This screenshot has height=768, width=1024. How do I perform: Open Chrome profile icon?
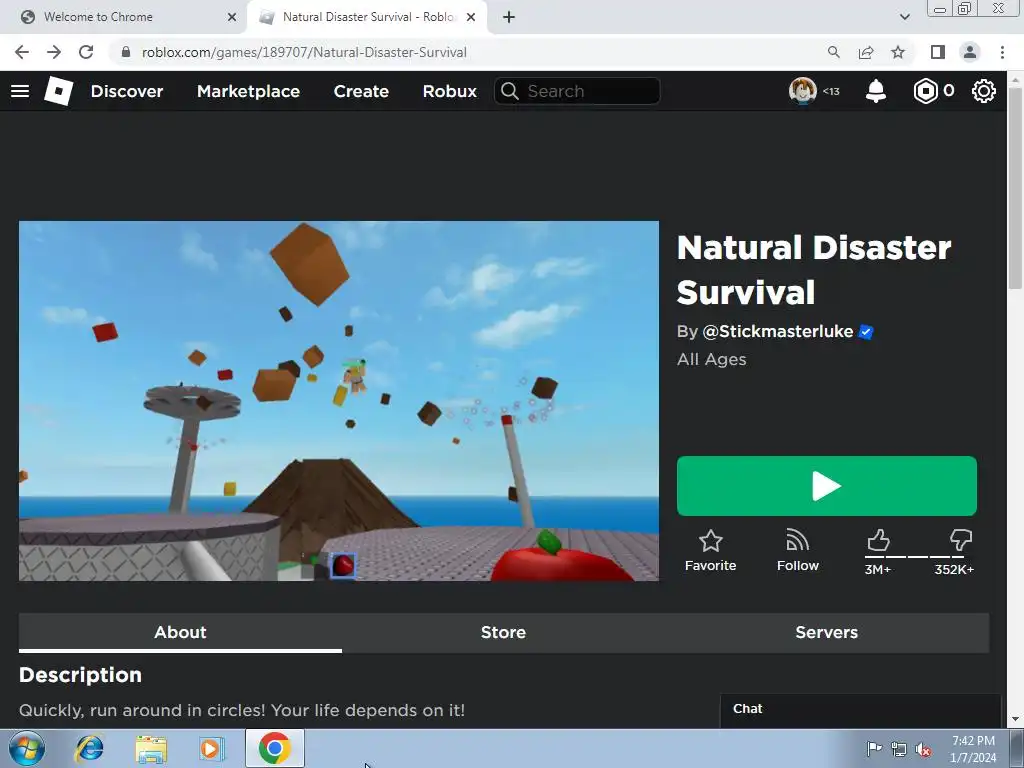click(970, 52)
